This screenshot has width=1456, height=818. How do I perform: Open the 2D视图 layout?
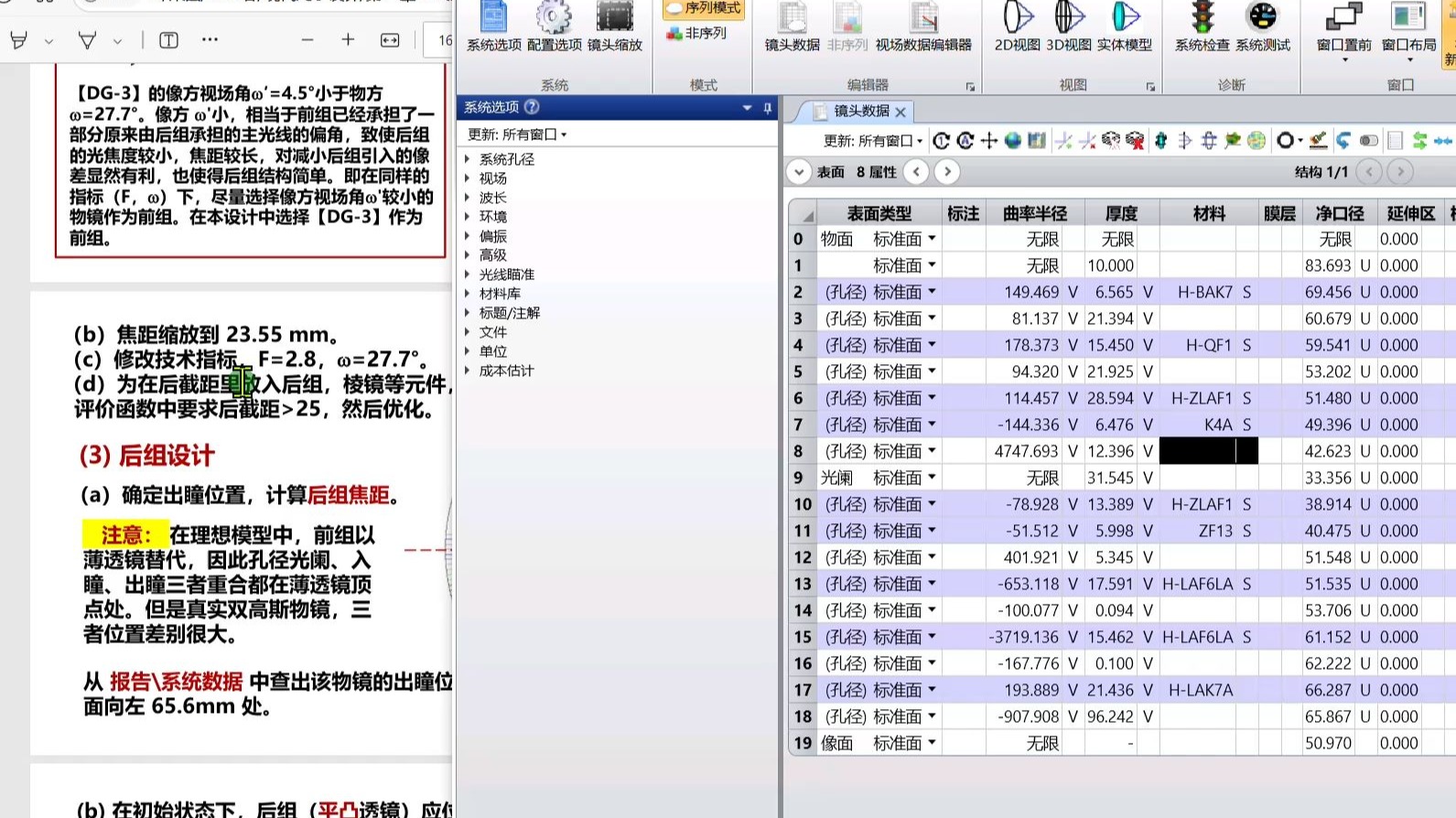1017,27
